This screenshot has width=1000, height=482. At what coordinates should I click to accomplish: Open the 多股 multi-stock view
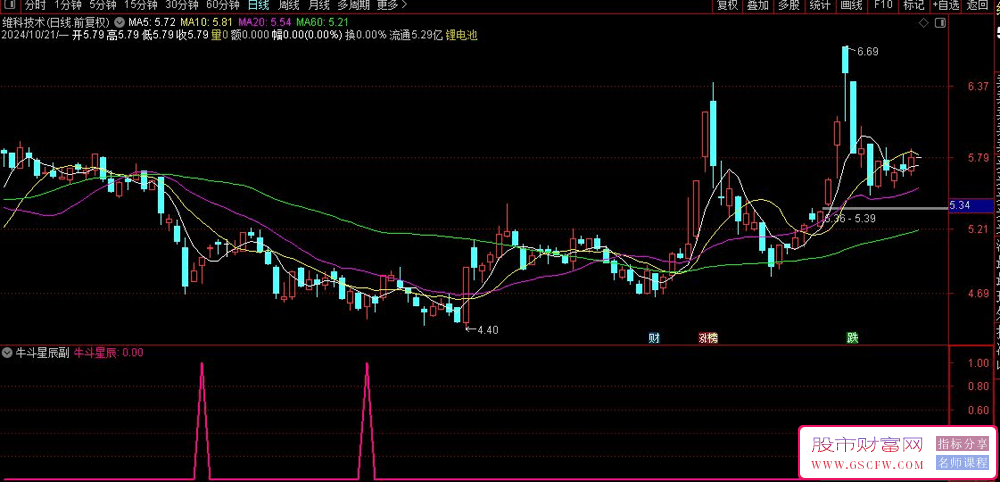point(788,6)
